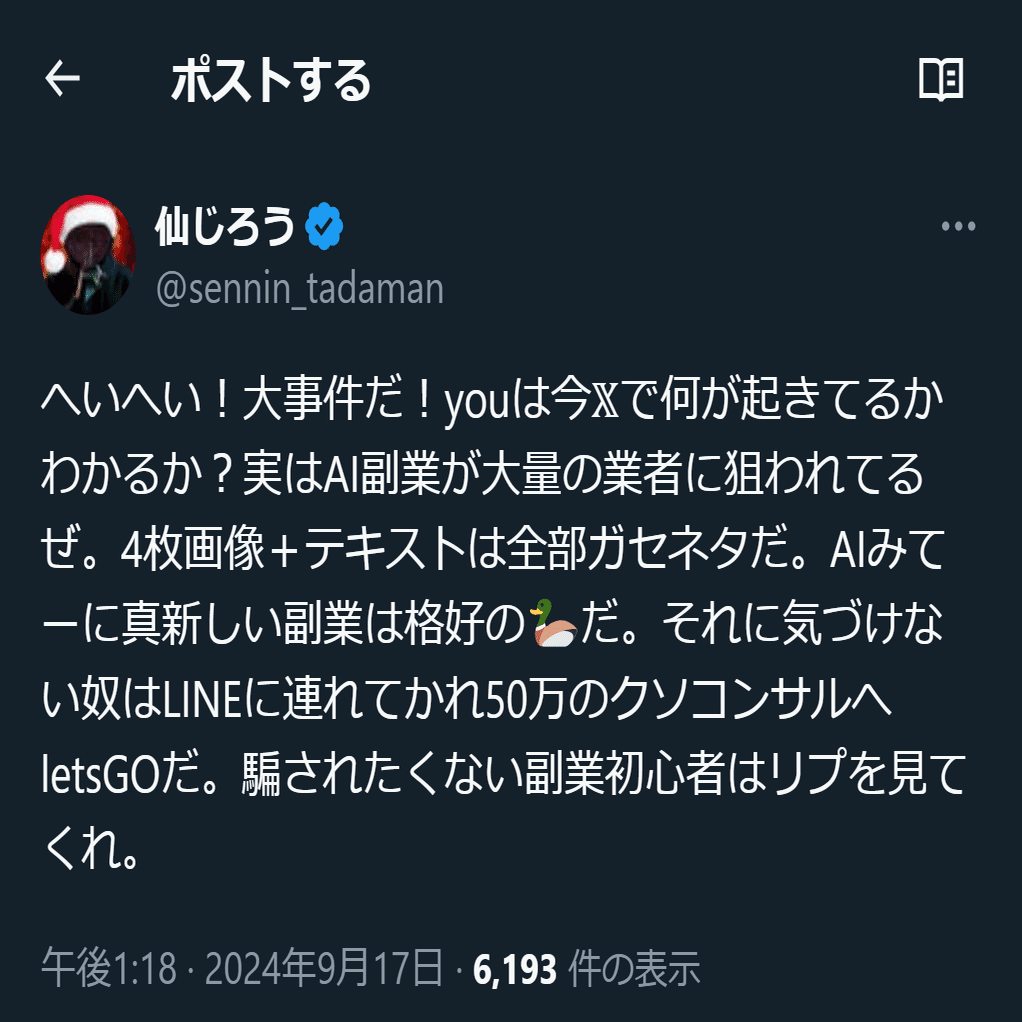The image size is (1022, 1022).
Task: Click the ポストする header title
Action: 270,80
